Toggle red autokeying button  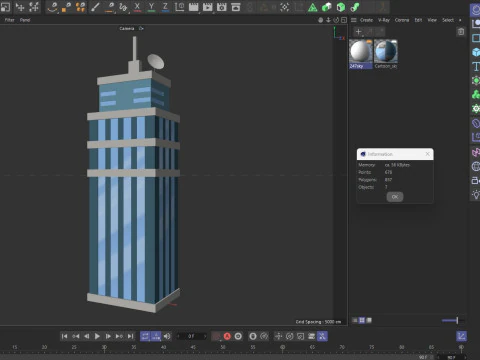pyautogui.click(x=227, y=336)
